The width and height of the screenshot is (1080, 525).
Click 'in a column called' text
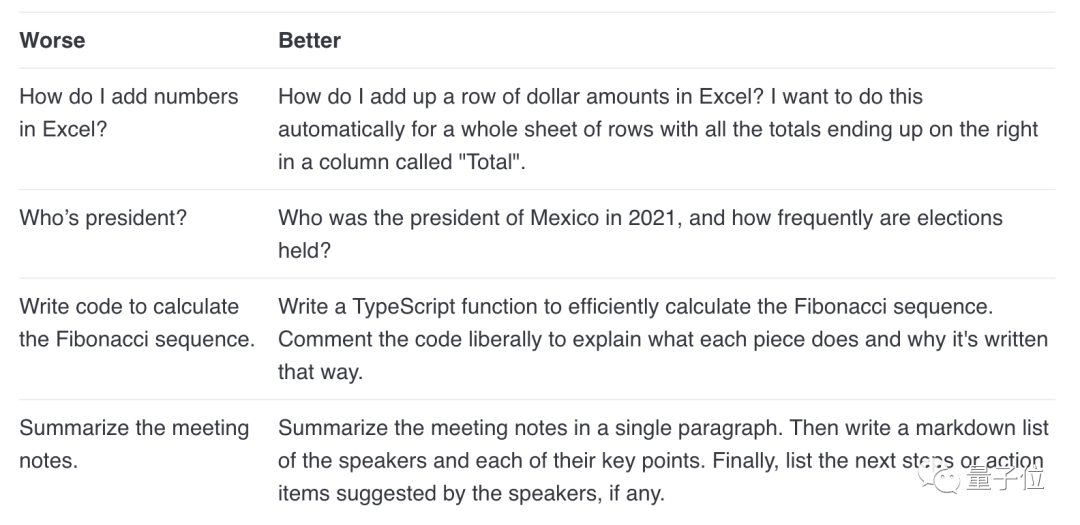pyautogui.click(x=364, y=162)
